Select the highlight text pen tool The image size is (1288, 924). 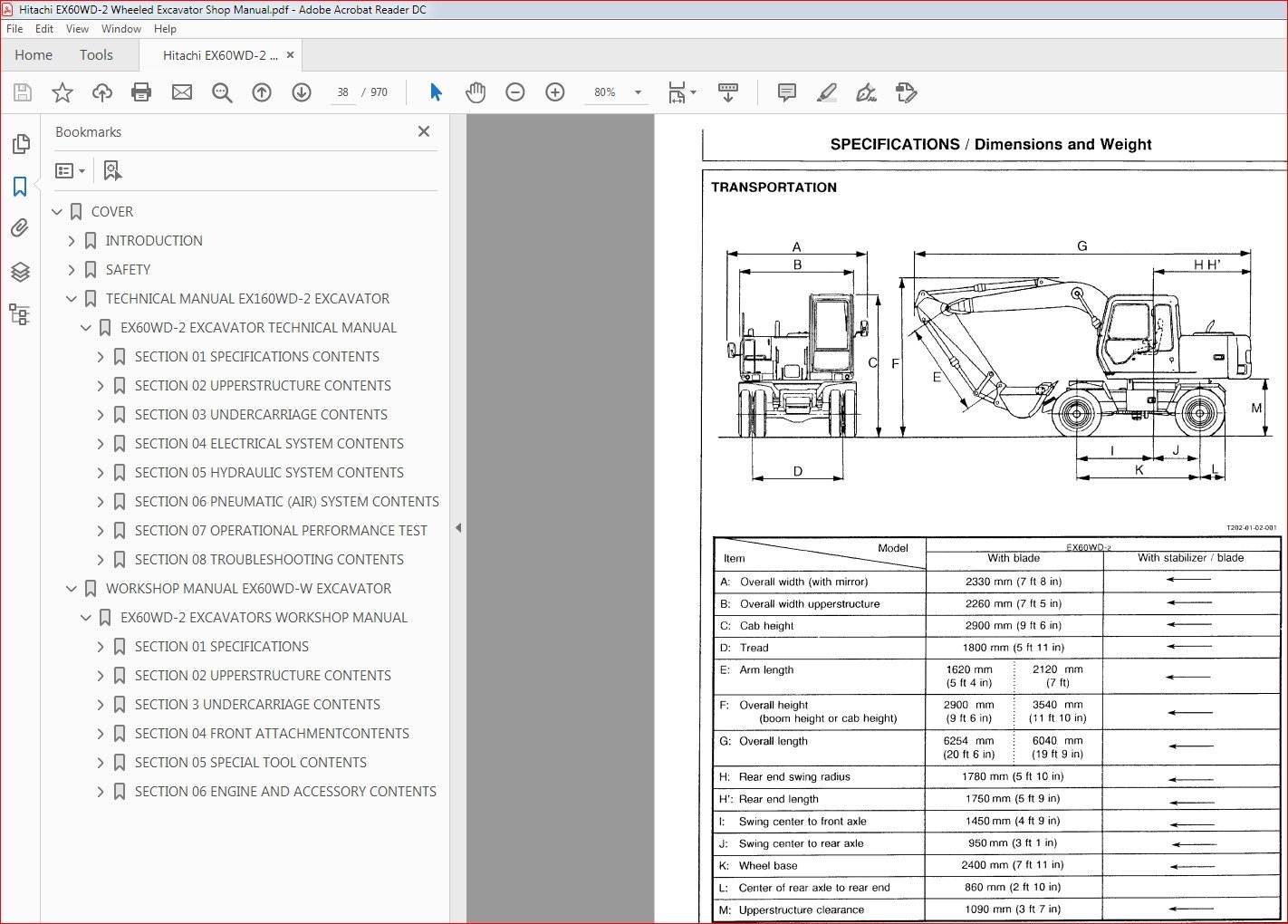coord(826,92)
